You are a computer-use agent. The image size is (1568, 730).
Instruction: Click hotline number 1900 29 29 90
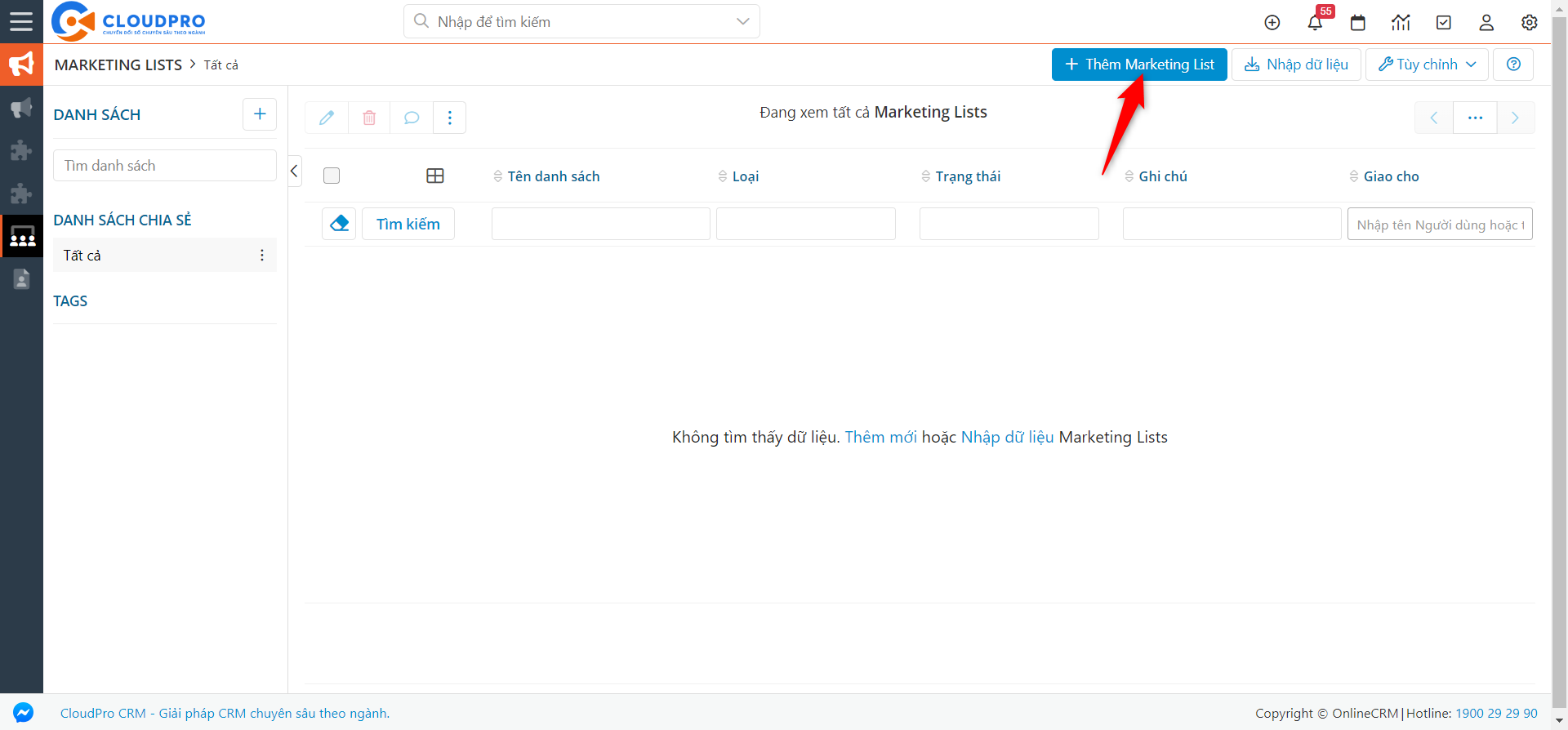(x=1496, y=713)
